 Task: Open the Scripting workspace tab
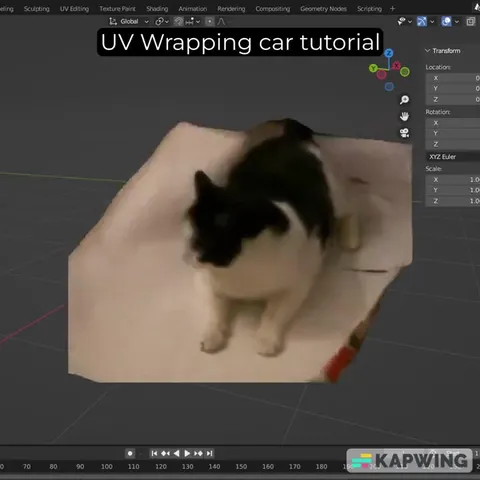click(369, 9)
